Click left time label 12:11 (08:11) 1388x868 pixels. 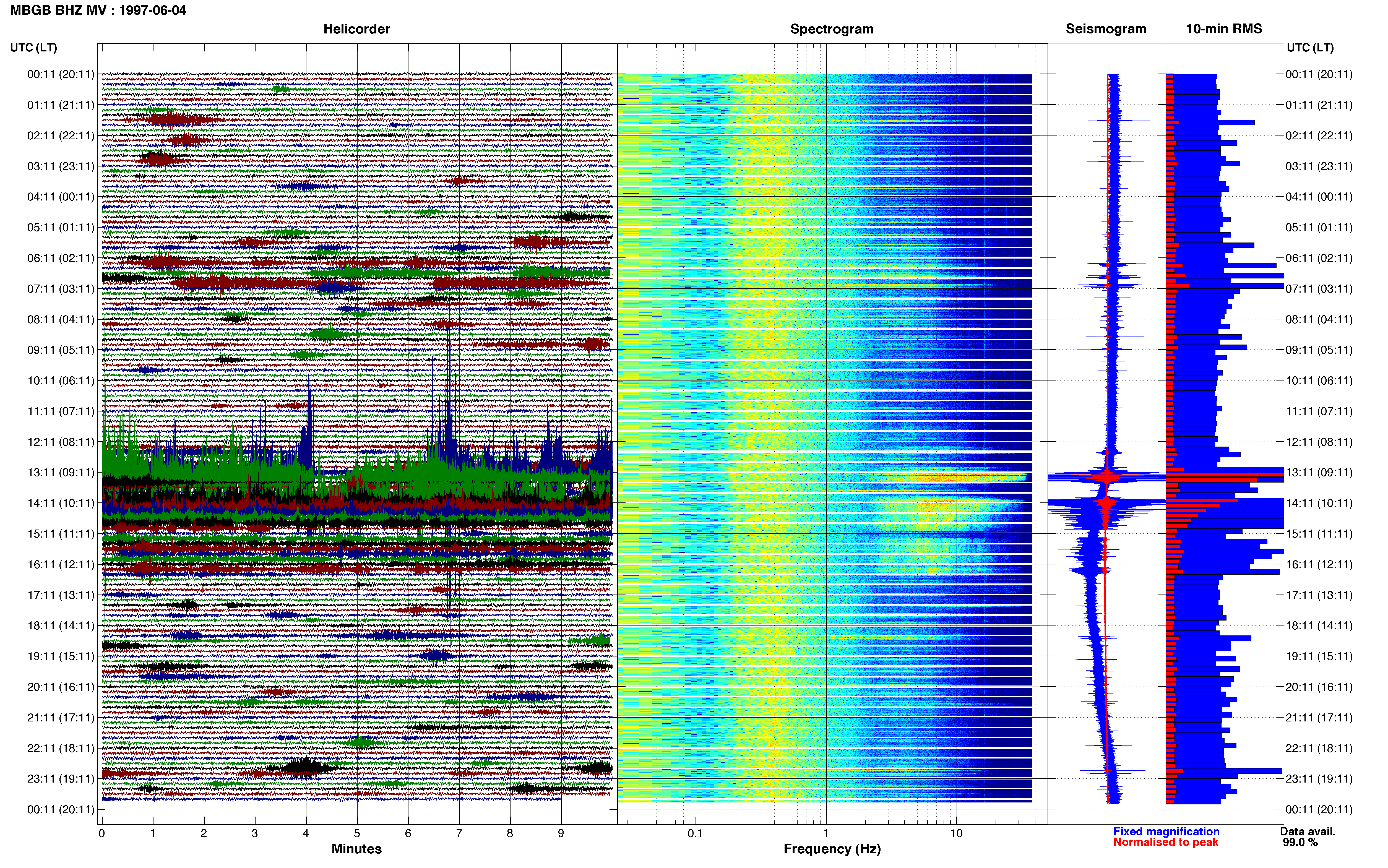click(61, 442)
